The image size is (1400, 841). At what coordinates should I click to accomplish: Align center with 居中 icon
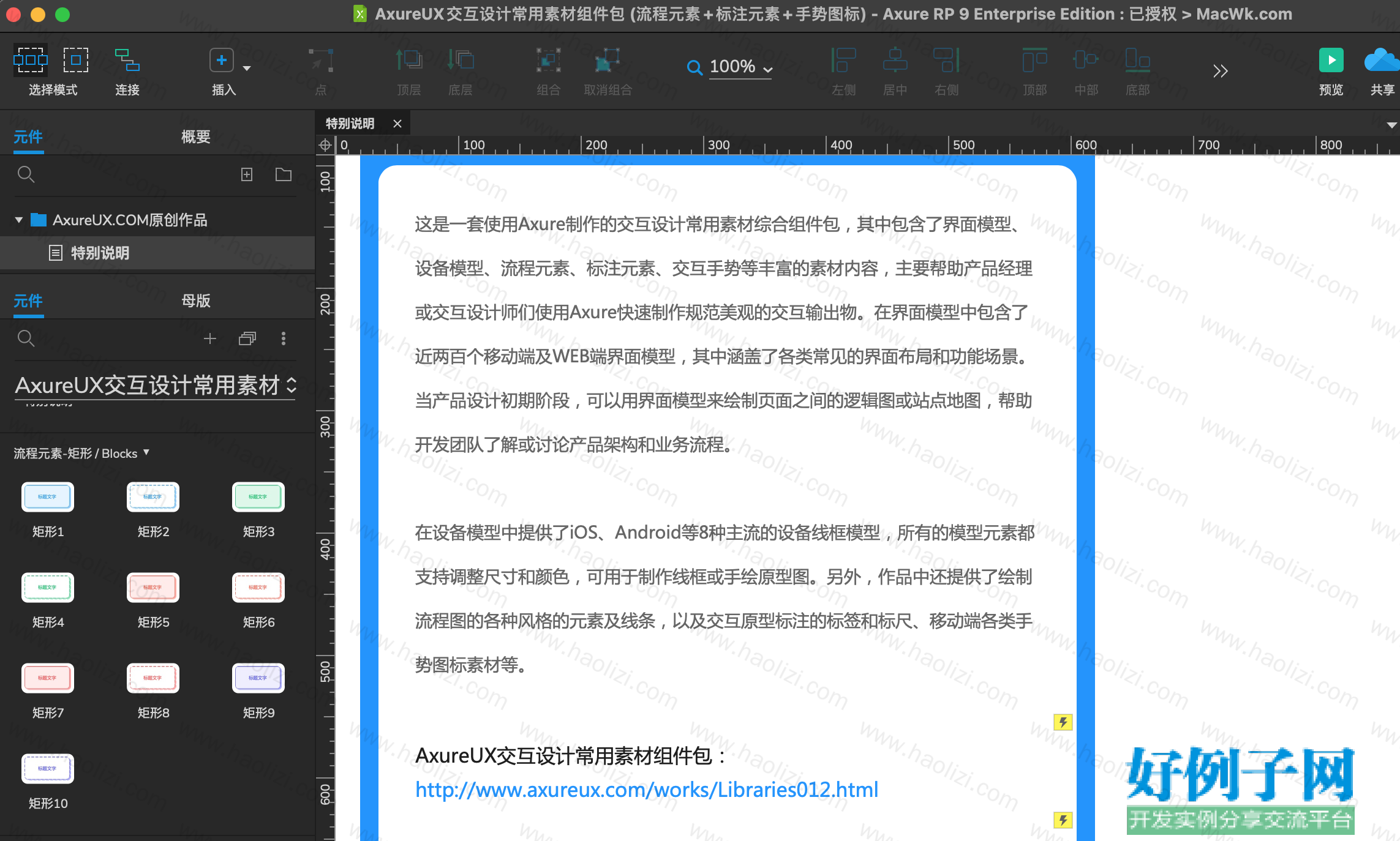point(895,60)
